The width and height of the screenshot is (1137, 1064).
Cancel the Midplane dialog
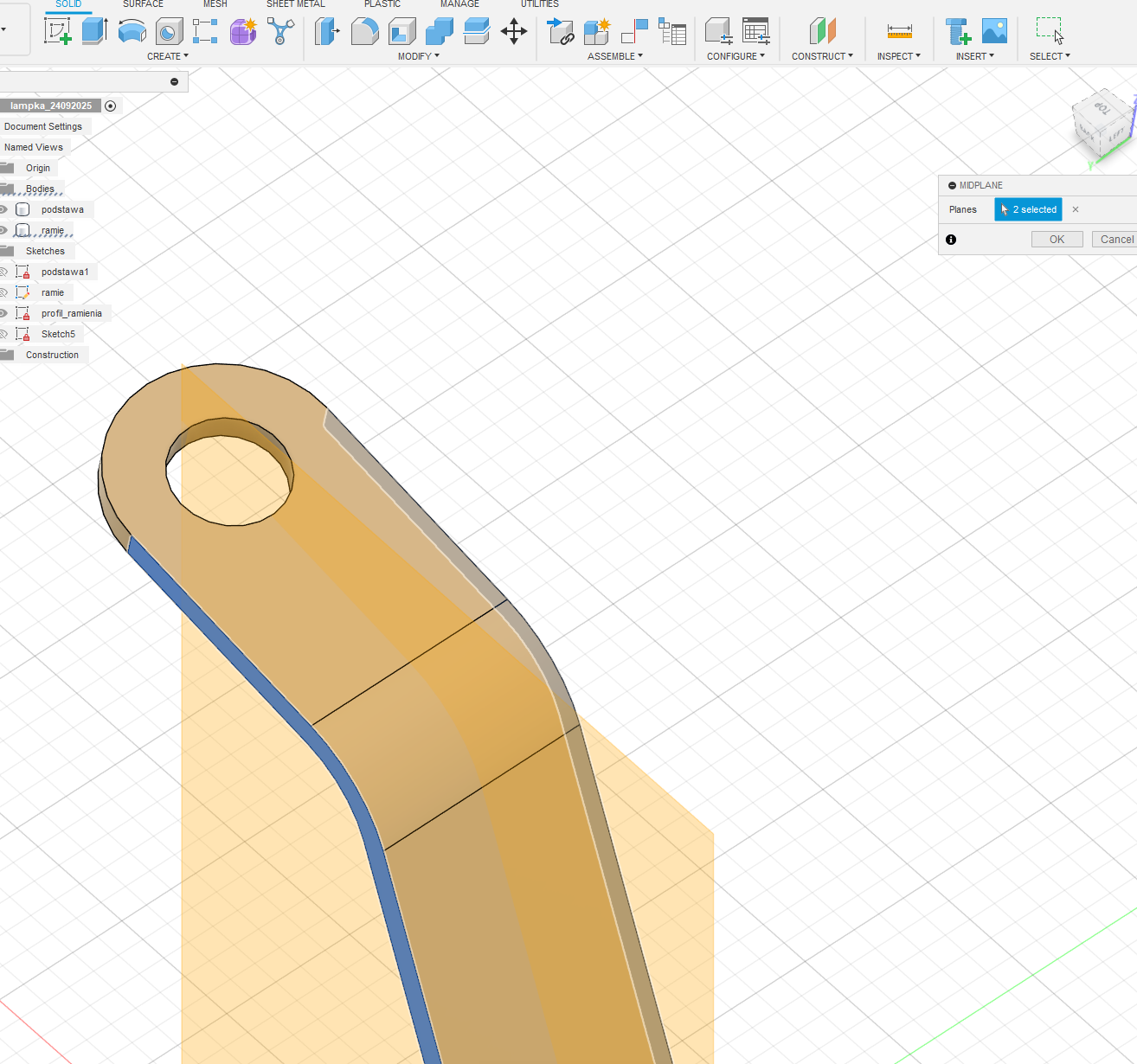pyautogui.click(x=1116, y=240)
